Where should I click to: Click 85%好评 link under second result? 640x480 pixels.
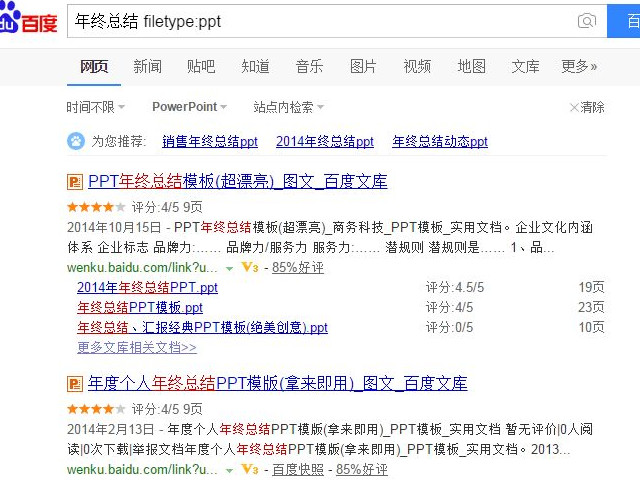point(362,470)
